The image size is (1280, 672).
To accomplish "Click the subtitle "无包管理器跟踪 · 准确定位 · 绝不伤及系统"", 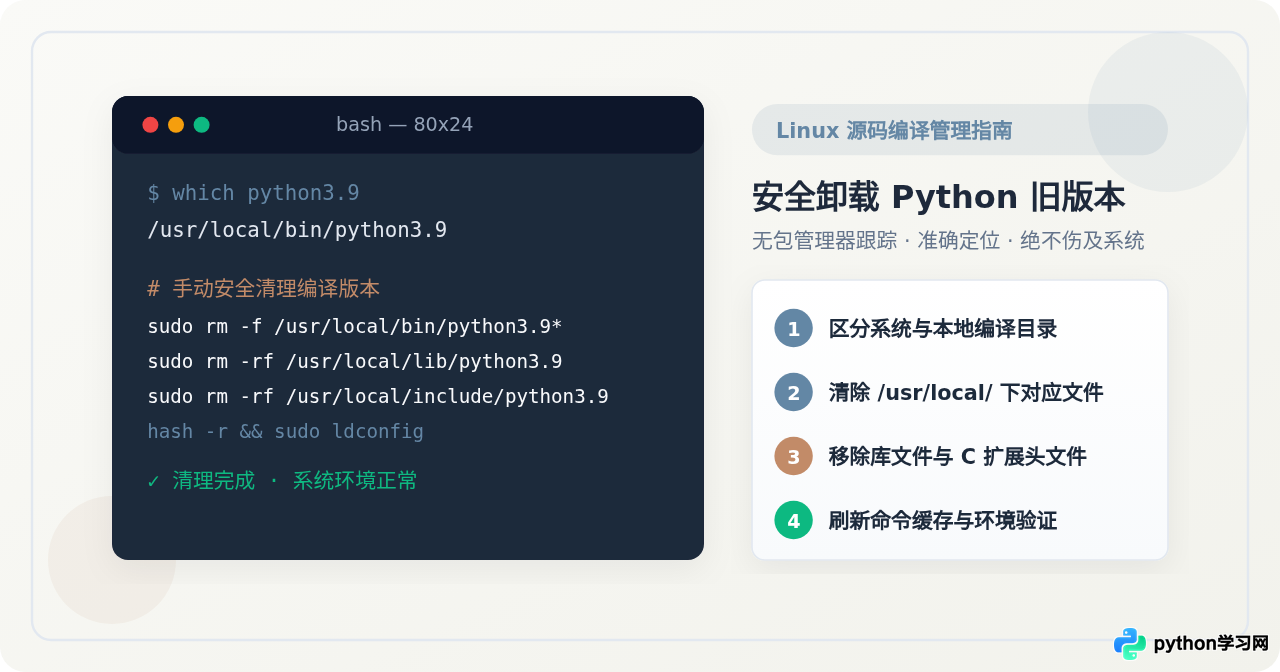I will (x=948, y=241).
